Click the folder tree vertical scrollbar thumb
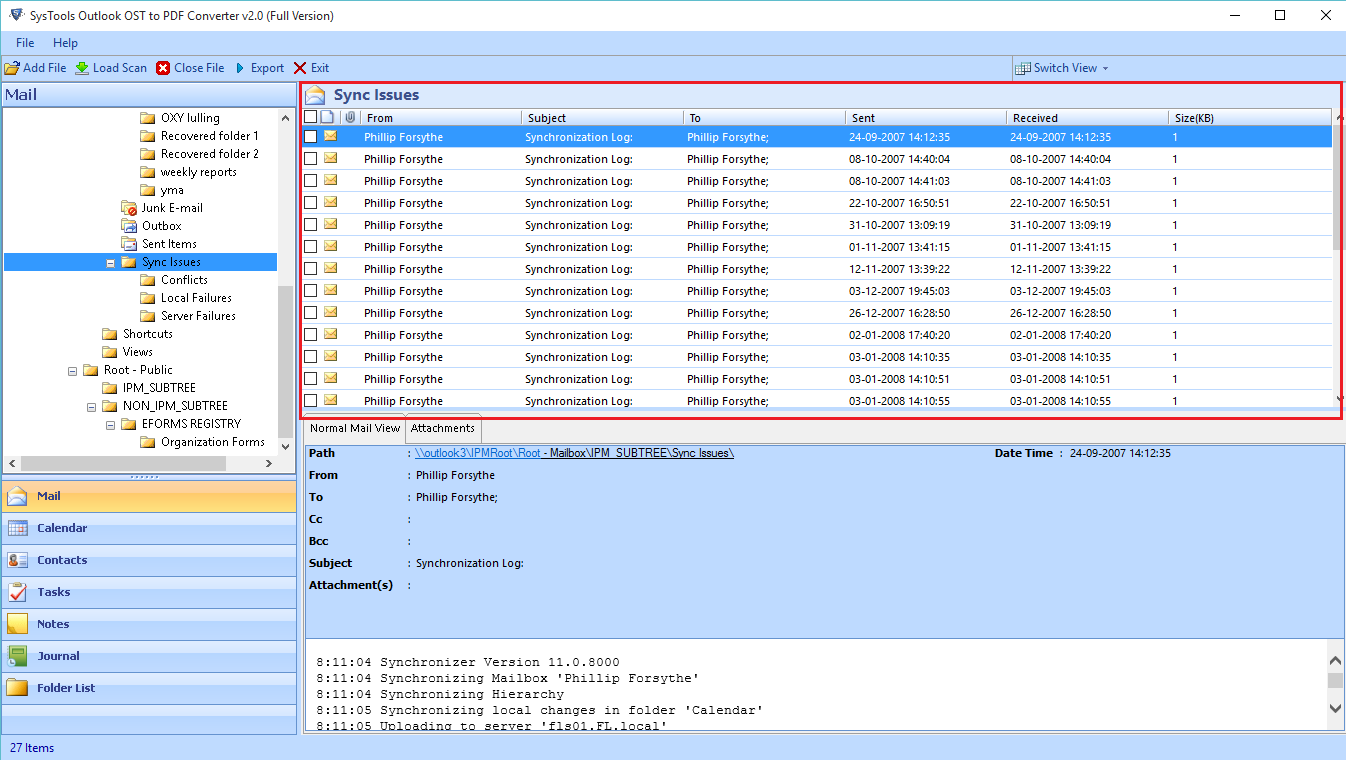The height and width of the screenshot is (760, 1346). pos(286,360)
